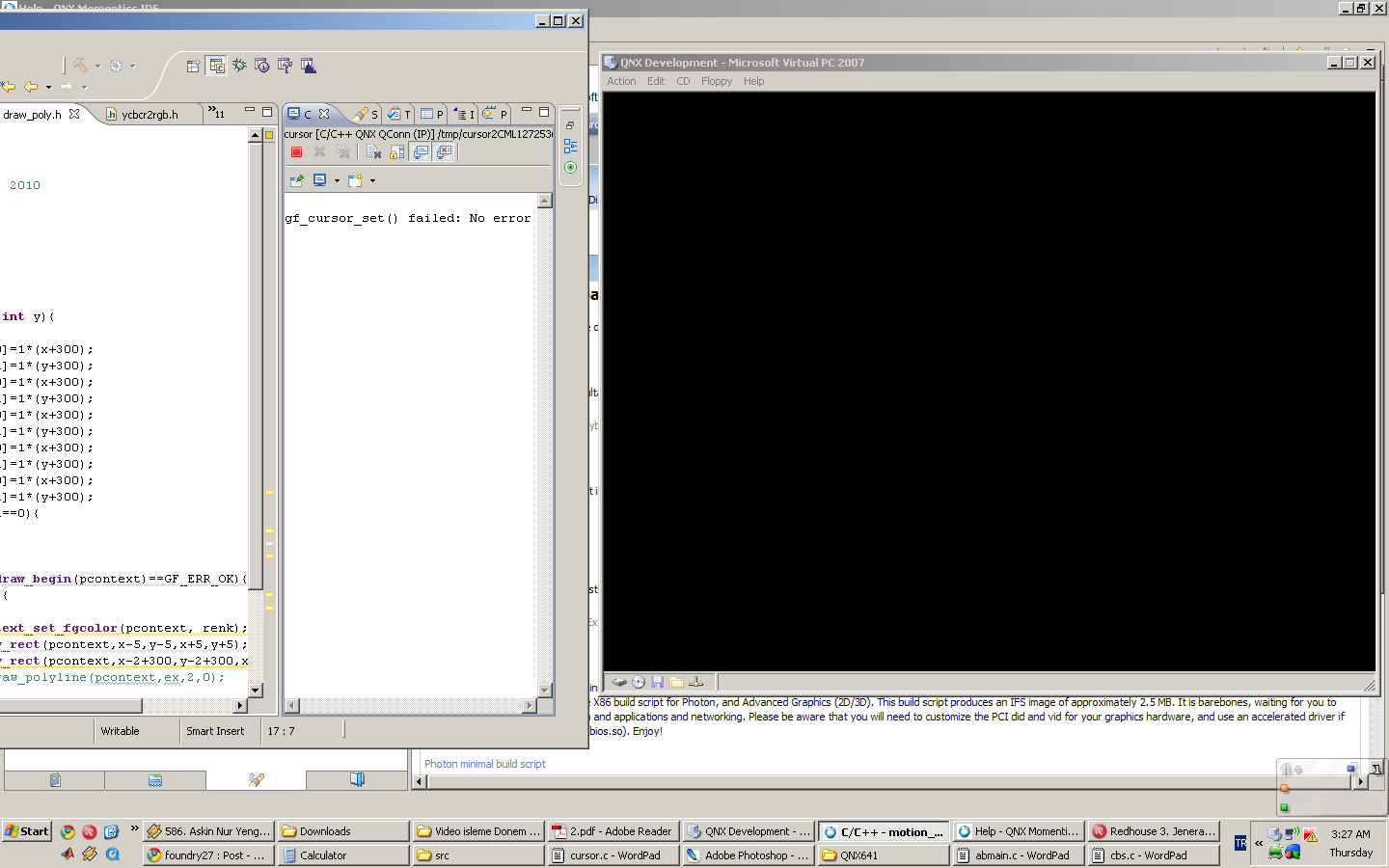The width and height of the screenshot is (1389, 868).
Task: Toggle the Scroll Lock button in console
Action: click(396, 152)
